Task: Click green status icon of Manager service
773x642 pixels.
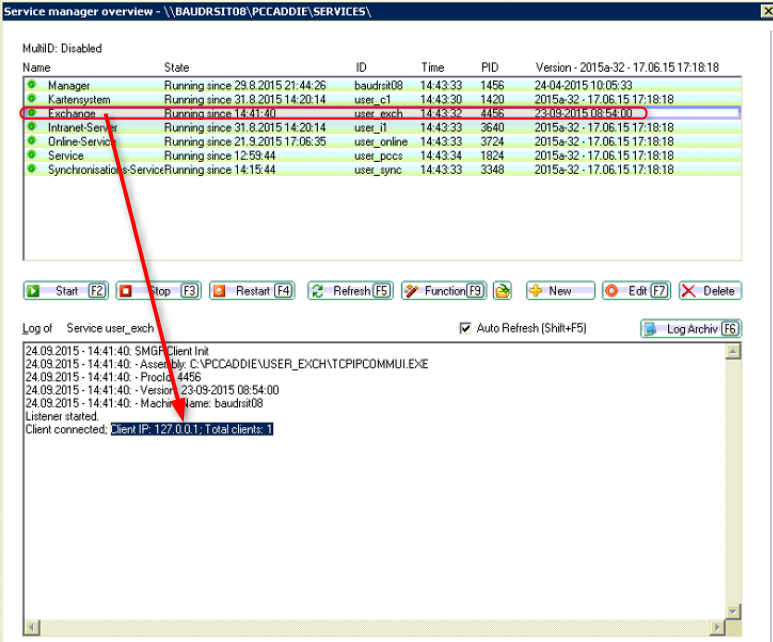Action: [32, 86]
